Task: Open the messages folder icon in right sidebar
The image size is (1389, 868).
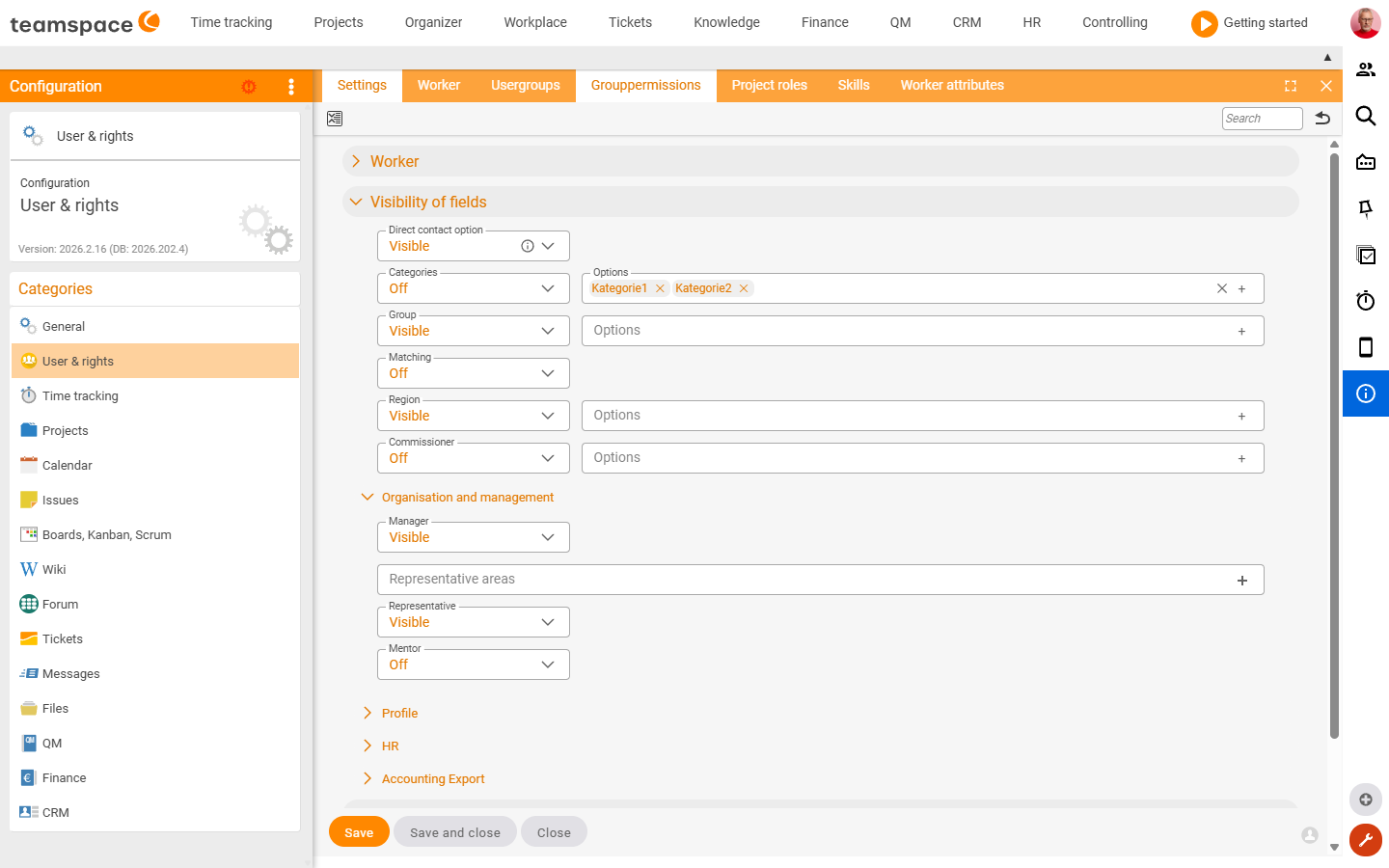Action: [1366, 162]
